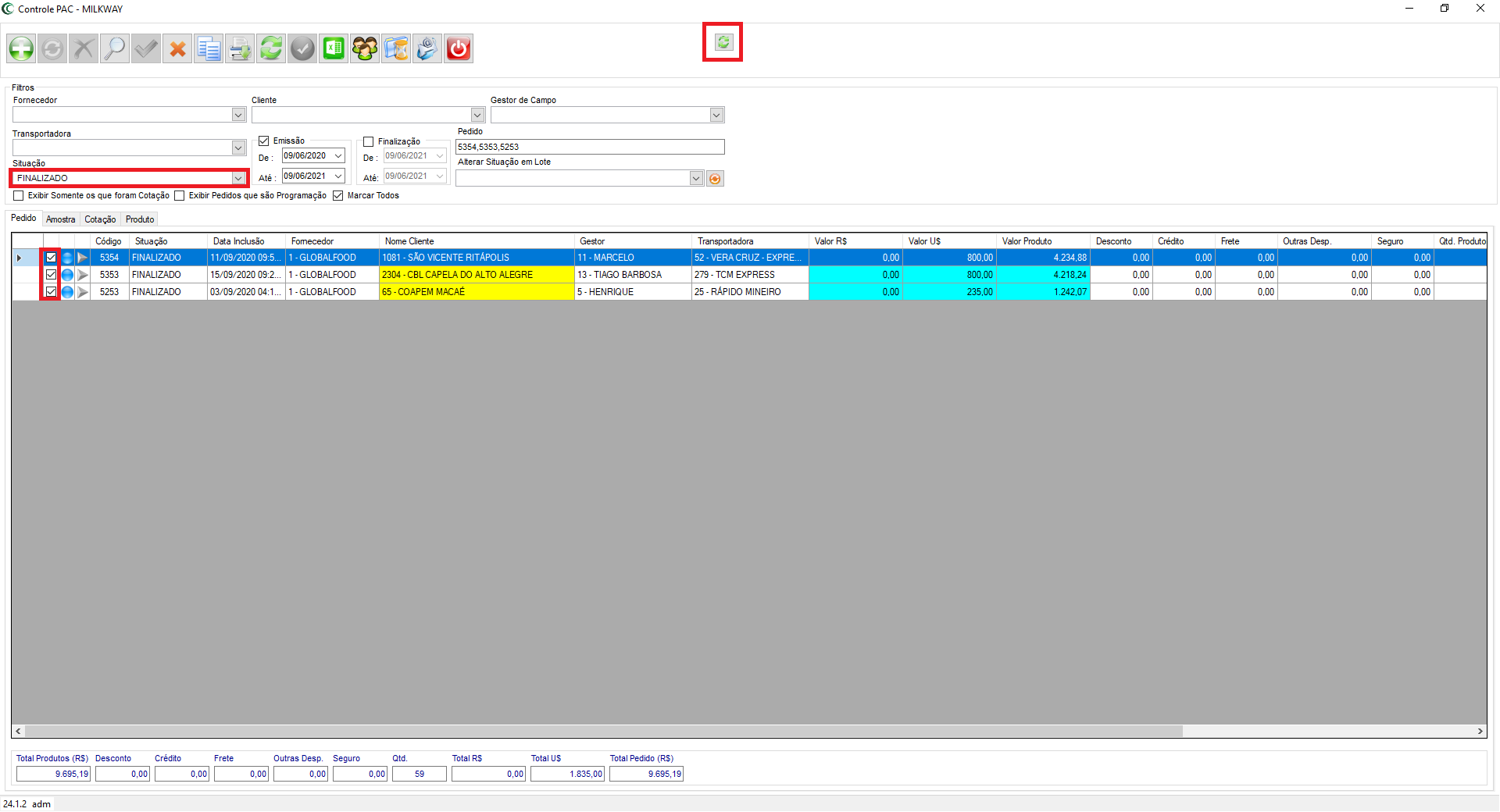Click the orange apply button beside Alterar Situação
1500x812 pixels.
715,179
